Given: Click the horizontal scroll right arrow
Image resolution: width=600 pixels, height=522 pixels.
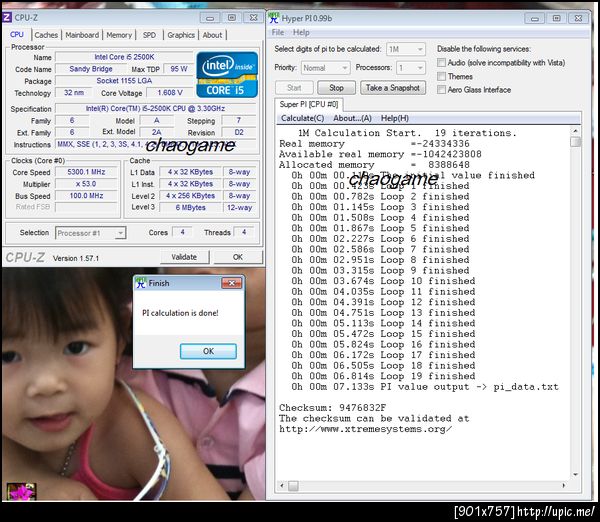Looking at the screenshot, I should coord(563,486).
